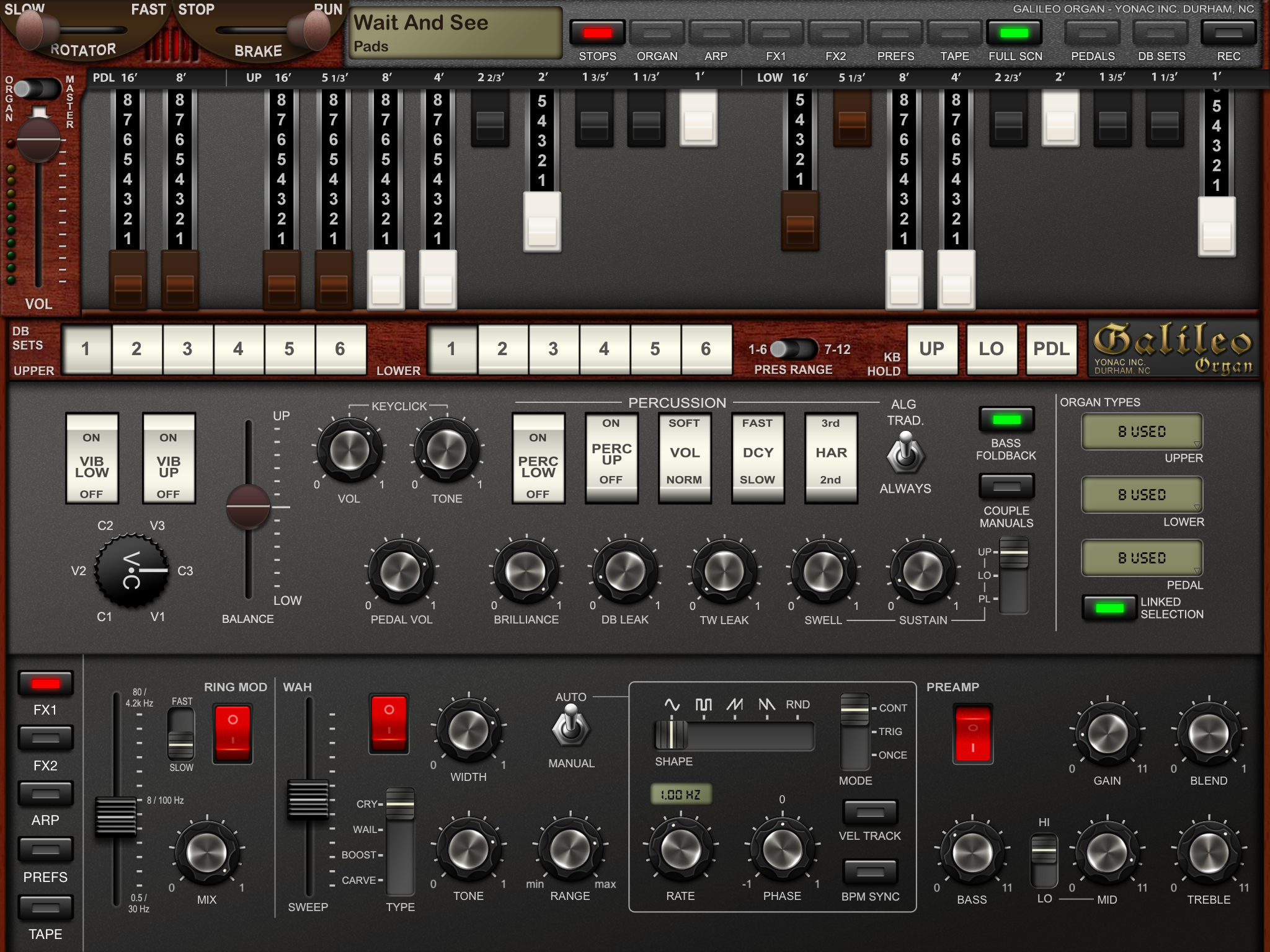Image resolution: width=1270 pixels, height=952 pixels.
Task: Toggle the Bass Foldback green button
Action: coord(1006,420)
